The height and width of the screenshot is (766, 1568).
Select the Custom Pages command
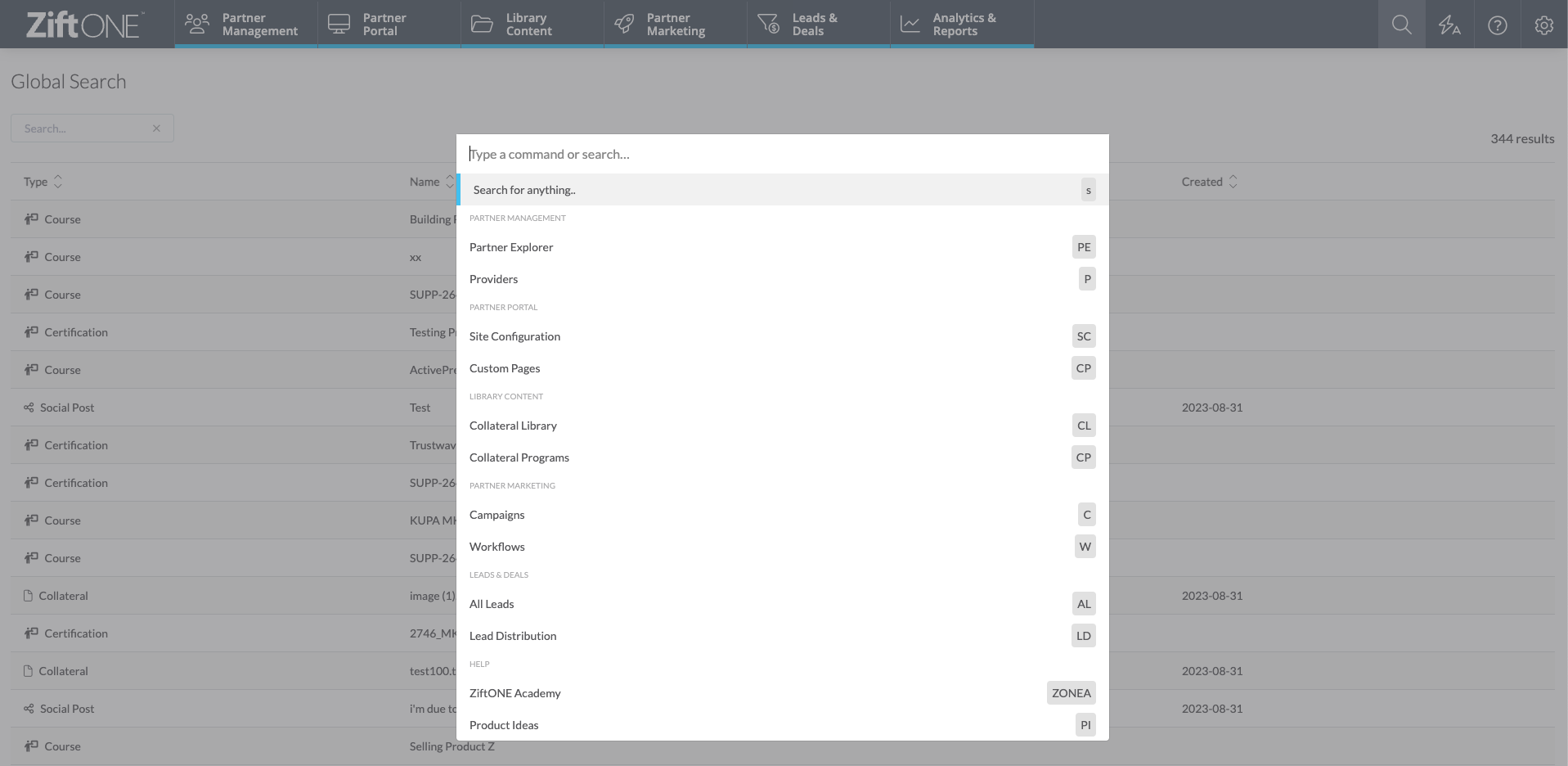783,368
